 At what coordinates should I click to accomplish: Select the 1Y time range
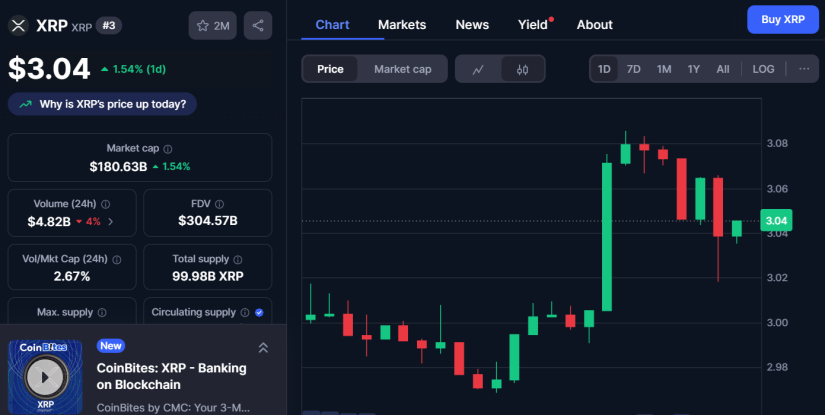coord(693,69)
